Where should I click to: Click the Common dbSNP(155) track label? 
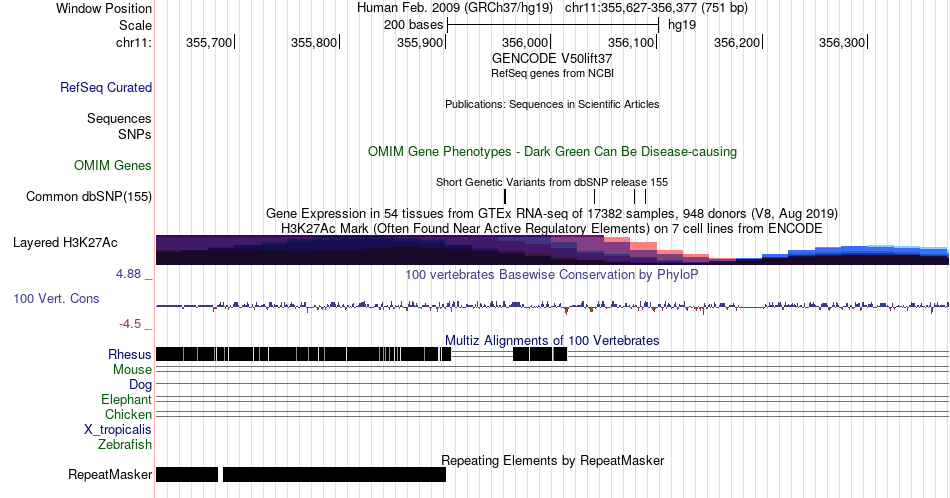click(89, 196)
